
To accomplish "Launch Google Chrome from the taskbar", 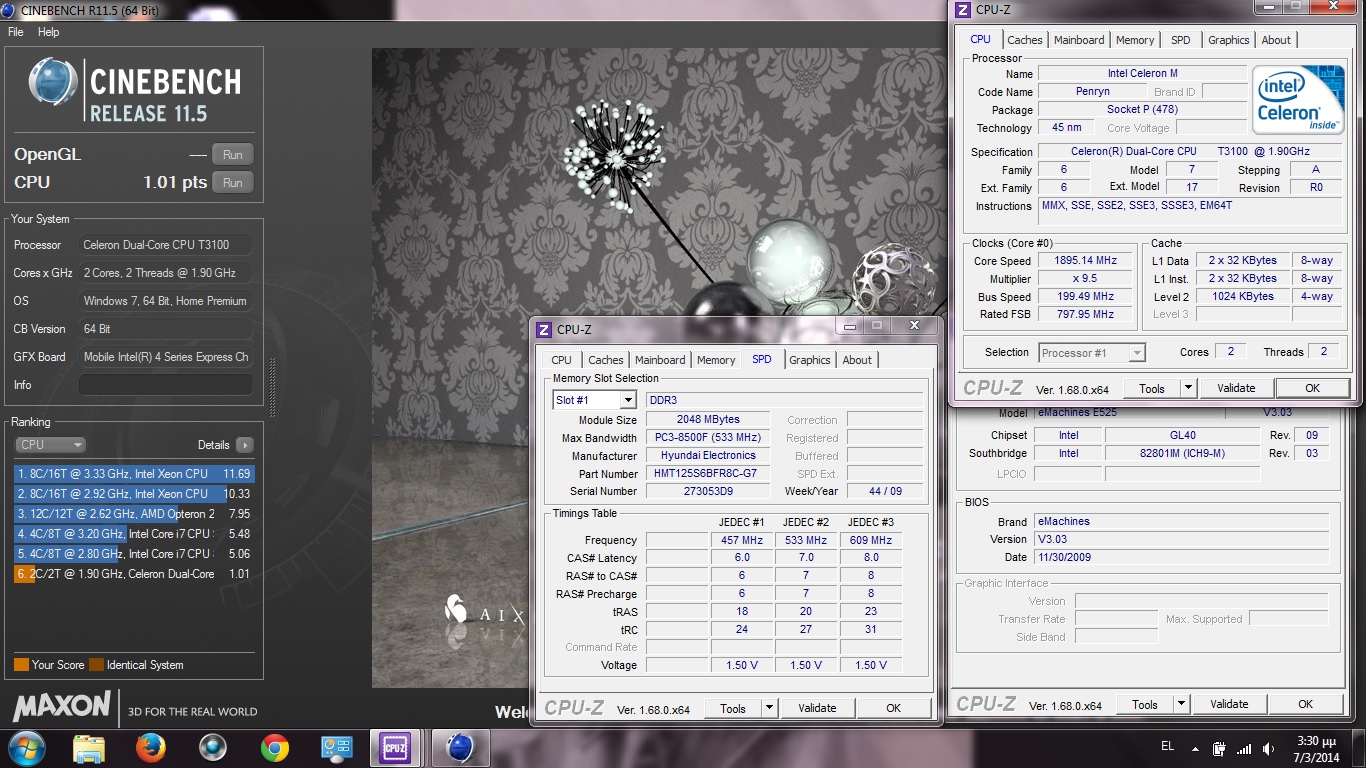I will [274, 747].
